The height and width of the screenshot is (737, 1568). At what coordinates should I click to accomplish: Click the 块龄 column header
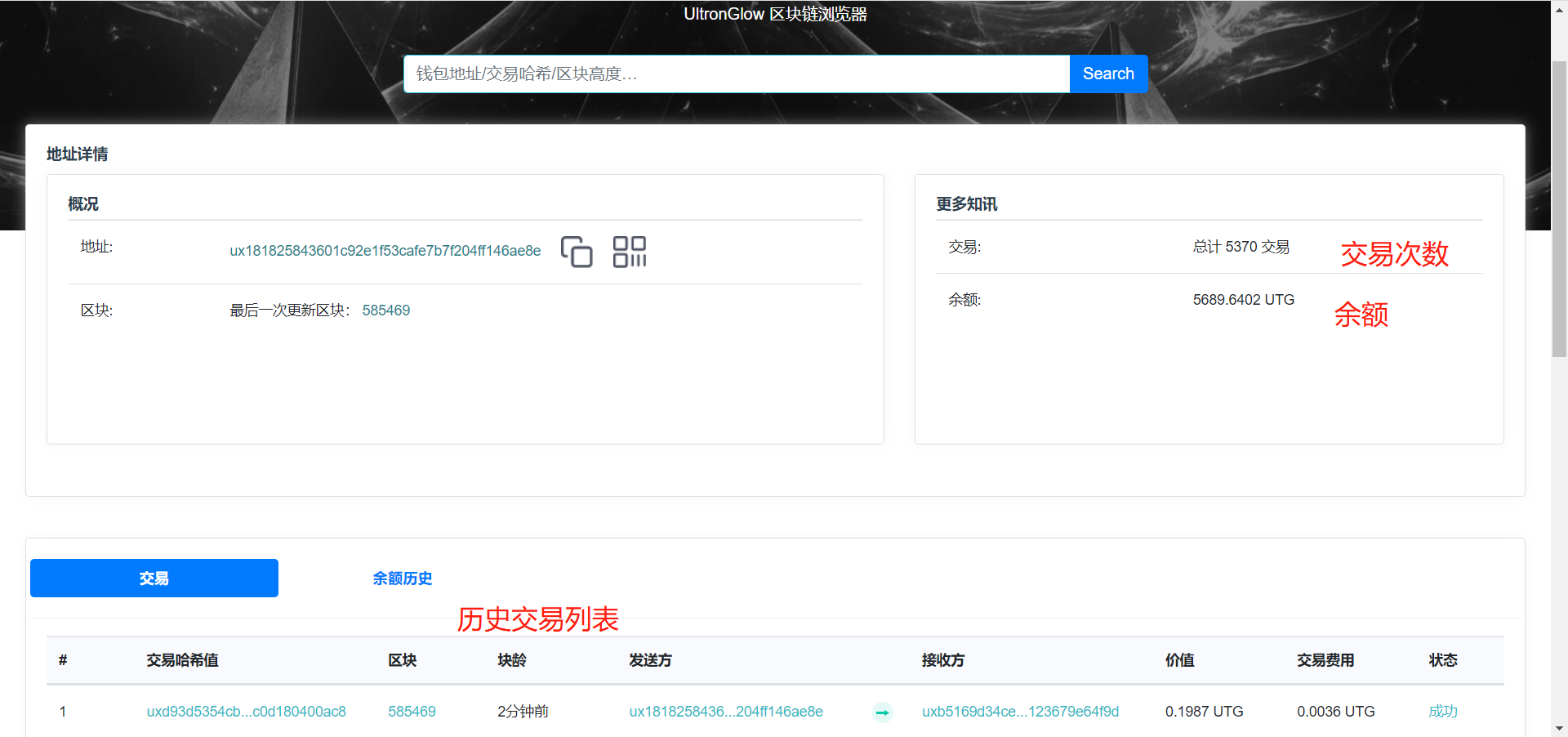[x=512, y=660]
